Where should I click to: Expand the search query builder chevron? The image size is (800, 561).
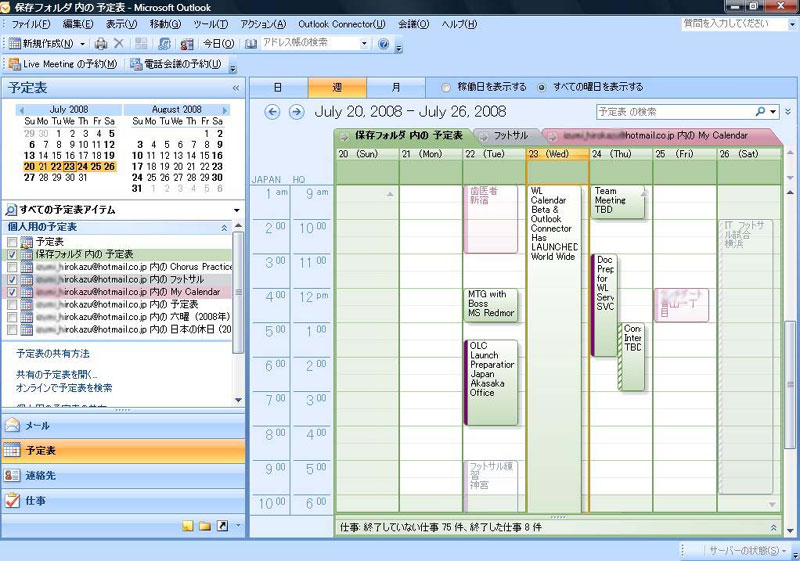788,111
